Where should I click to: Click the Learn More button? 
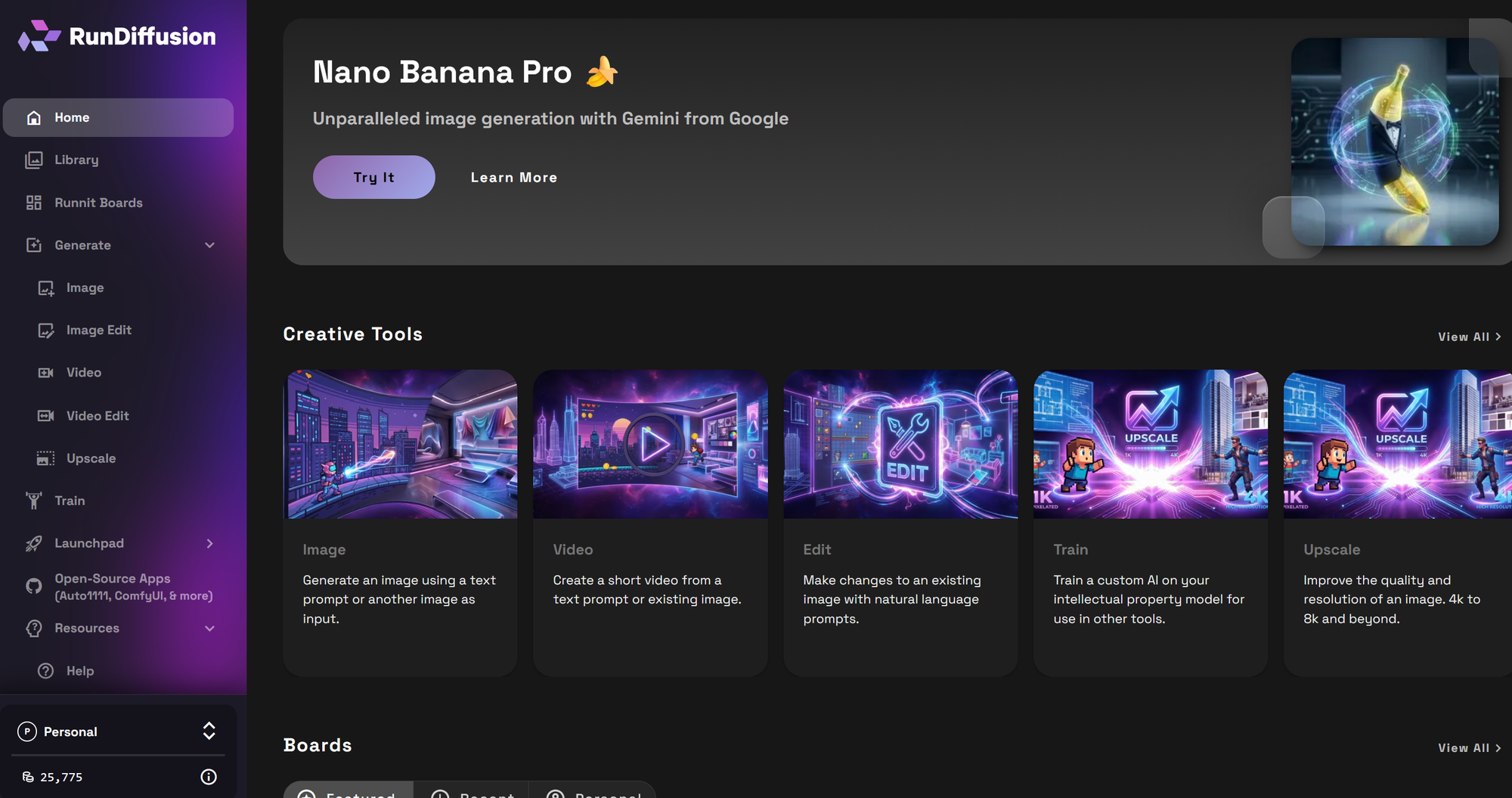click(x=514, y=177)
